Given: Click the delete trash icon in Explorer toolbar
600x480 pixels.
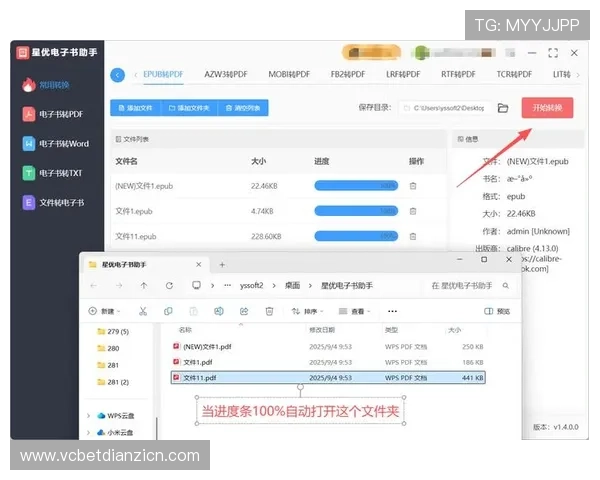Looking at the screenshot, I should point(269,311).
